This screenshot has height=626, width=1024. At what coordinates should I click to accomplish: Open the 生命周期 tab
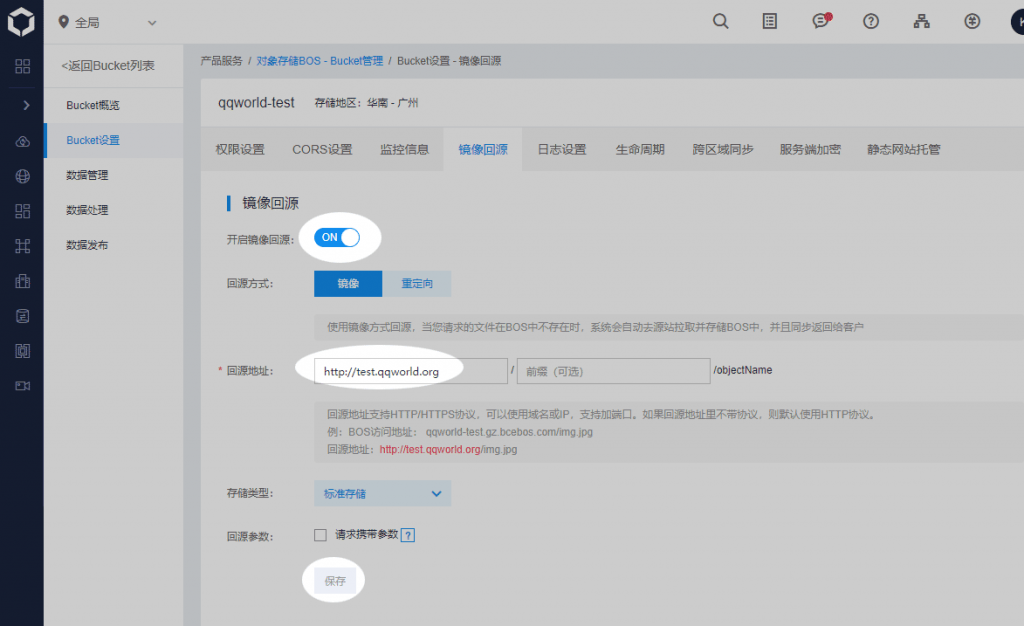click(640, 150)
